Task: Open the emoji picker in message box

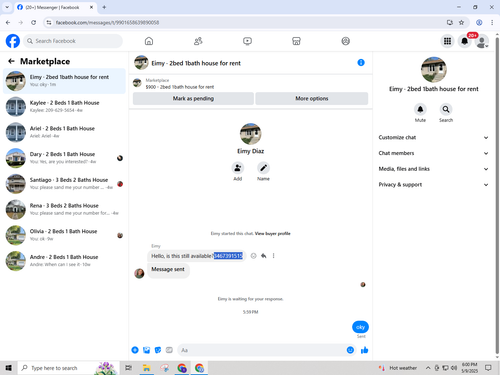Action: 350,350
